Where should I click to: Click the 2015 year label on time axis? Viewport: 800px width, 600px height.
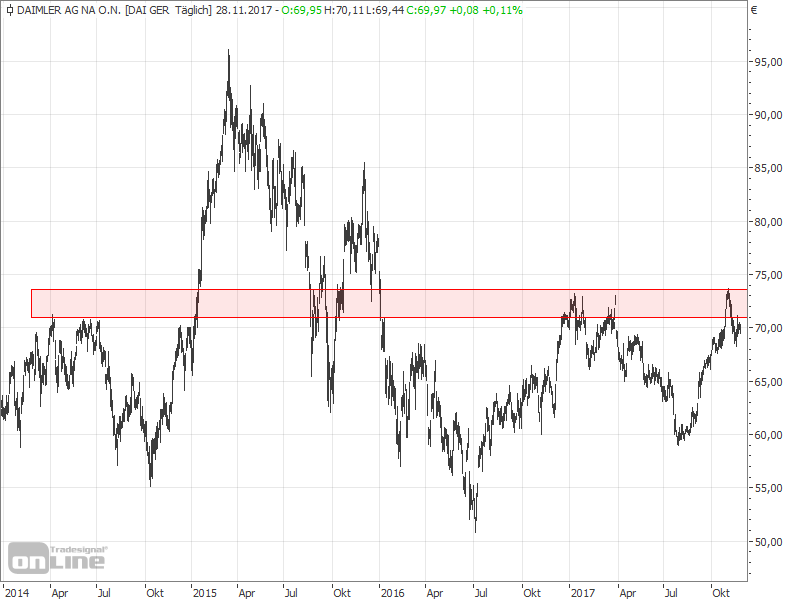coord(205,592)
